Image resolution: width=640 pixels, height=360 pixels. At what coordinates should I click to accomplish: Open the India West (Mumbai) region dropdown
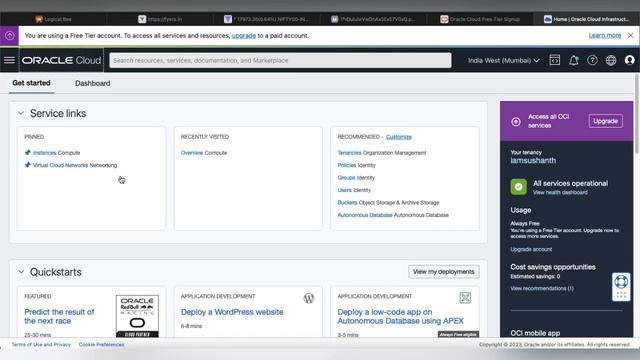[x=504, y=60]
